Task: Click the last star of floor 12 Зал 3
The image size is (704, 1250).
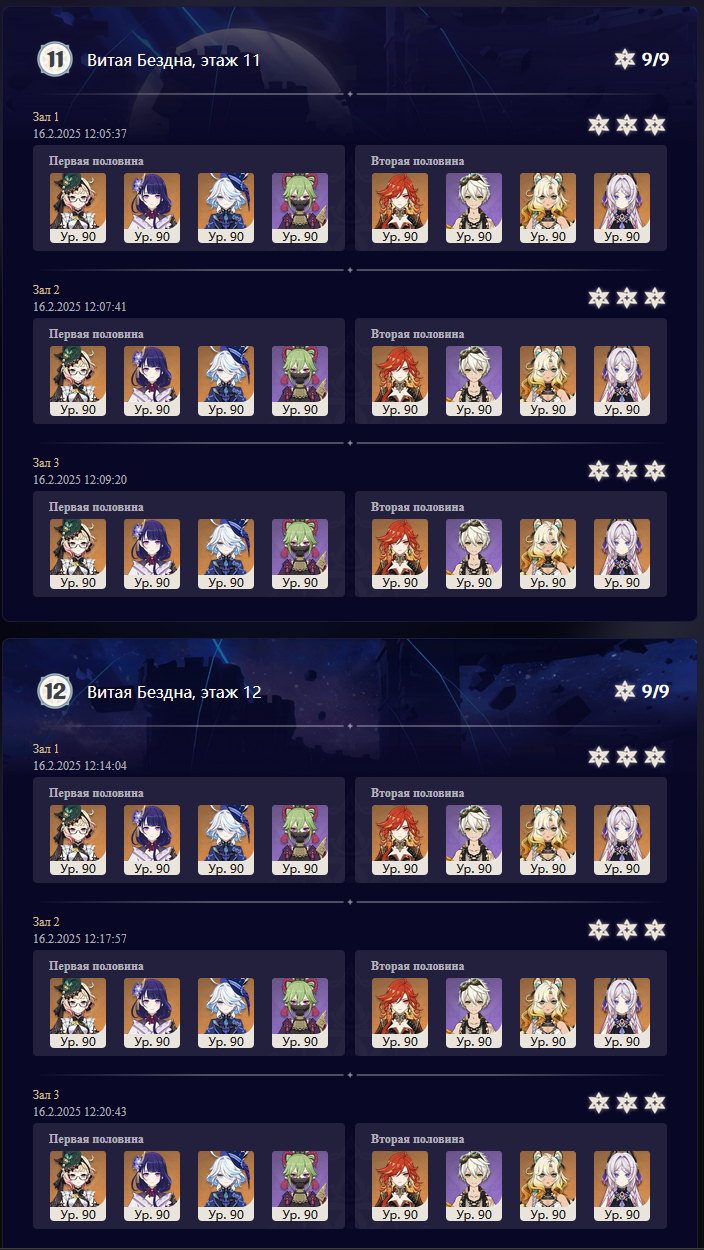Action: (654, 1102)
